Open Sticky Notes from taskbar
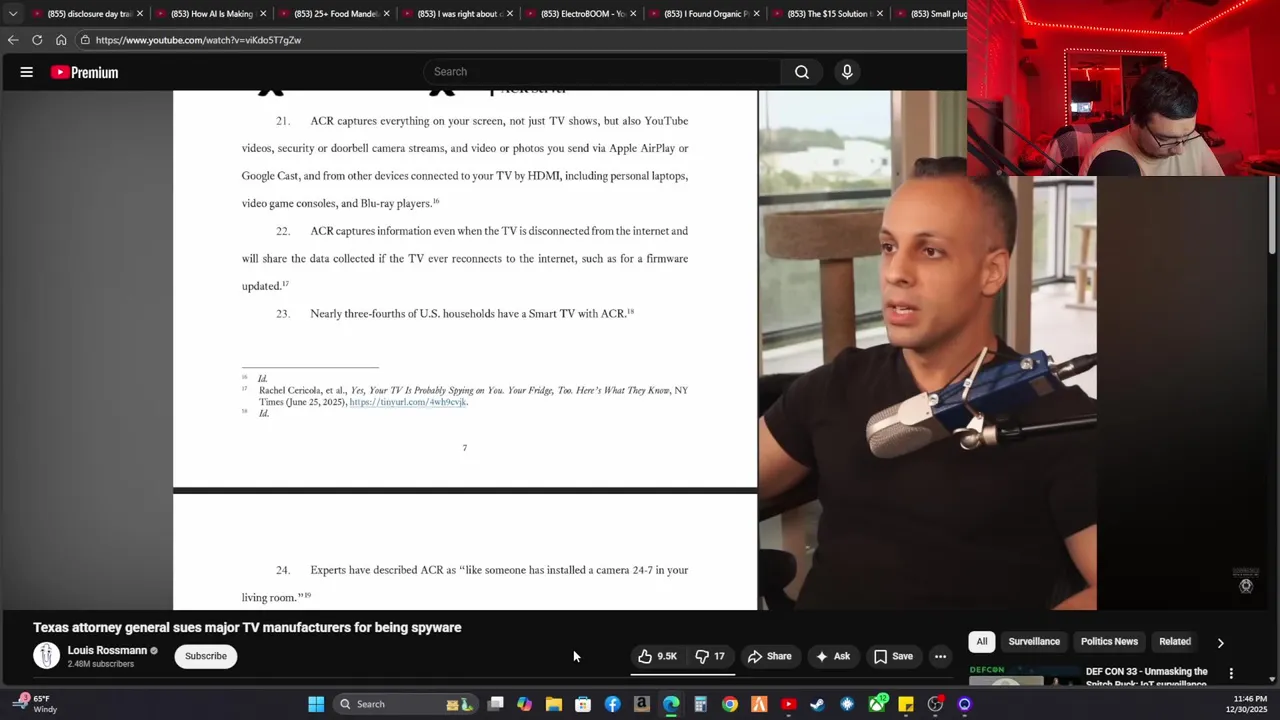Screen dimensions: 1280x720 point(906,704)
